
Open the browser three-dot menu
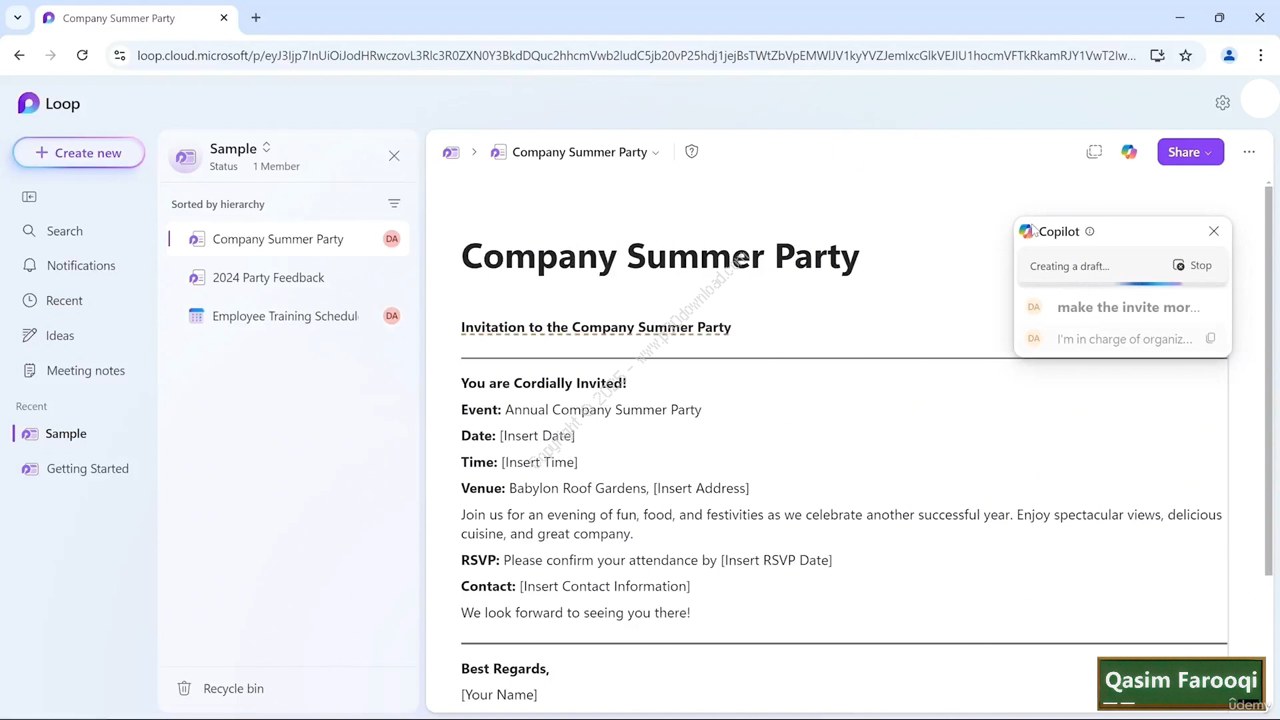1260,55
